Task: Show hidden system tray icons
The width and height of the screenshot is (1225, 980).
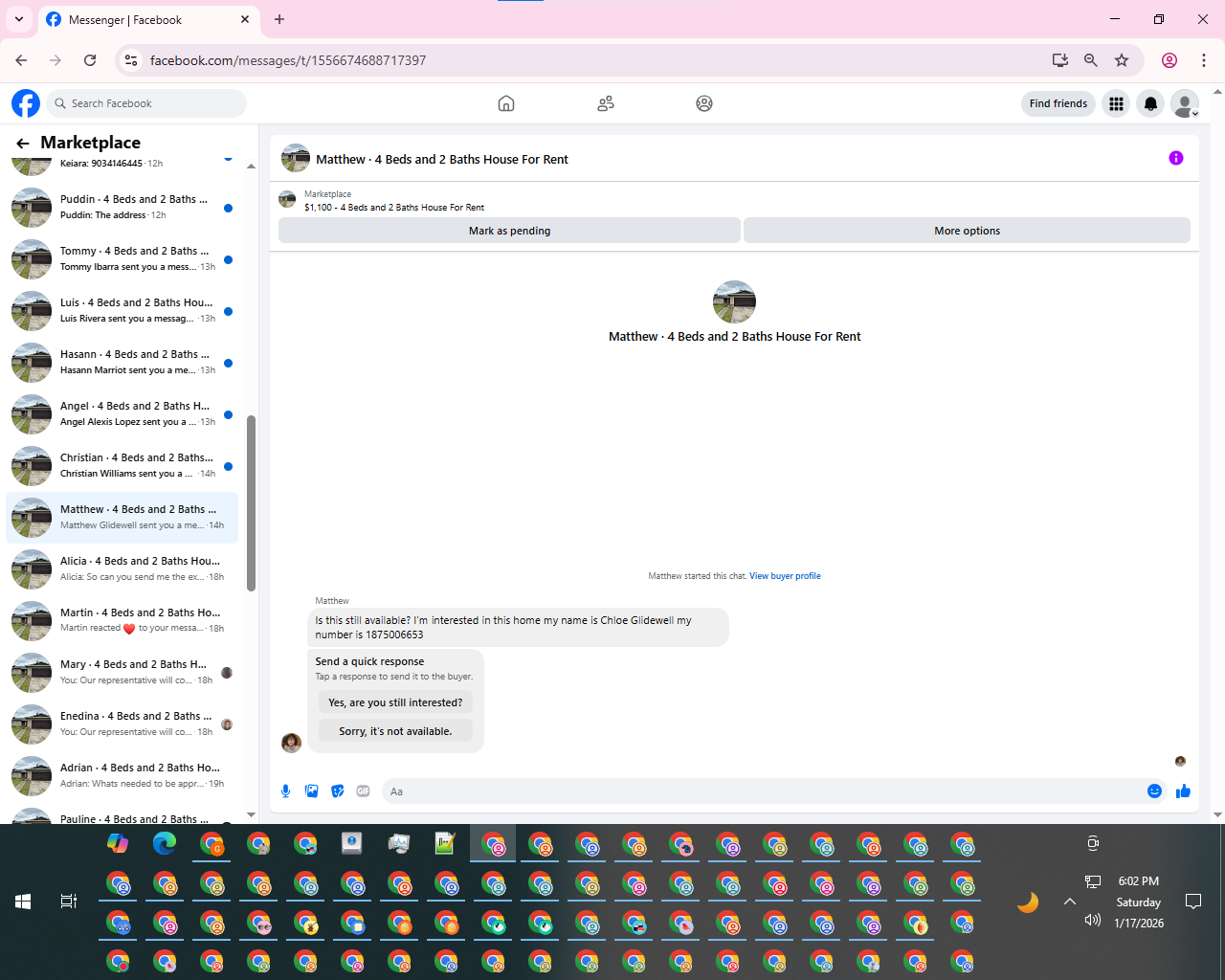Action: [x=1070, y=902]
